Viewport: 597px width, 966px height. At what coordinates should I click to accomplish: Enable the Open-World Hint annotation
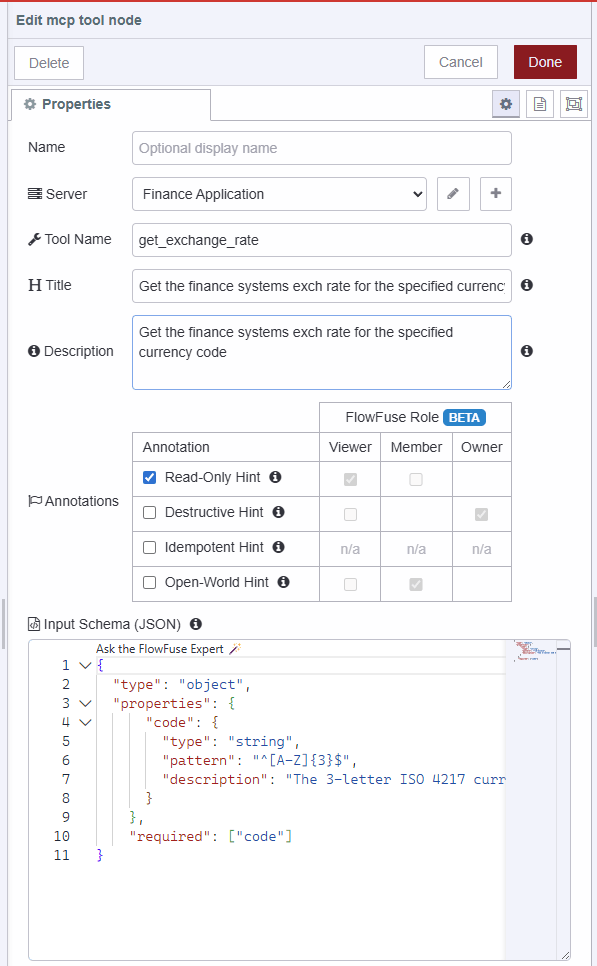pos(149,583)
